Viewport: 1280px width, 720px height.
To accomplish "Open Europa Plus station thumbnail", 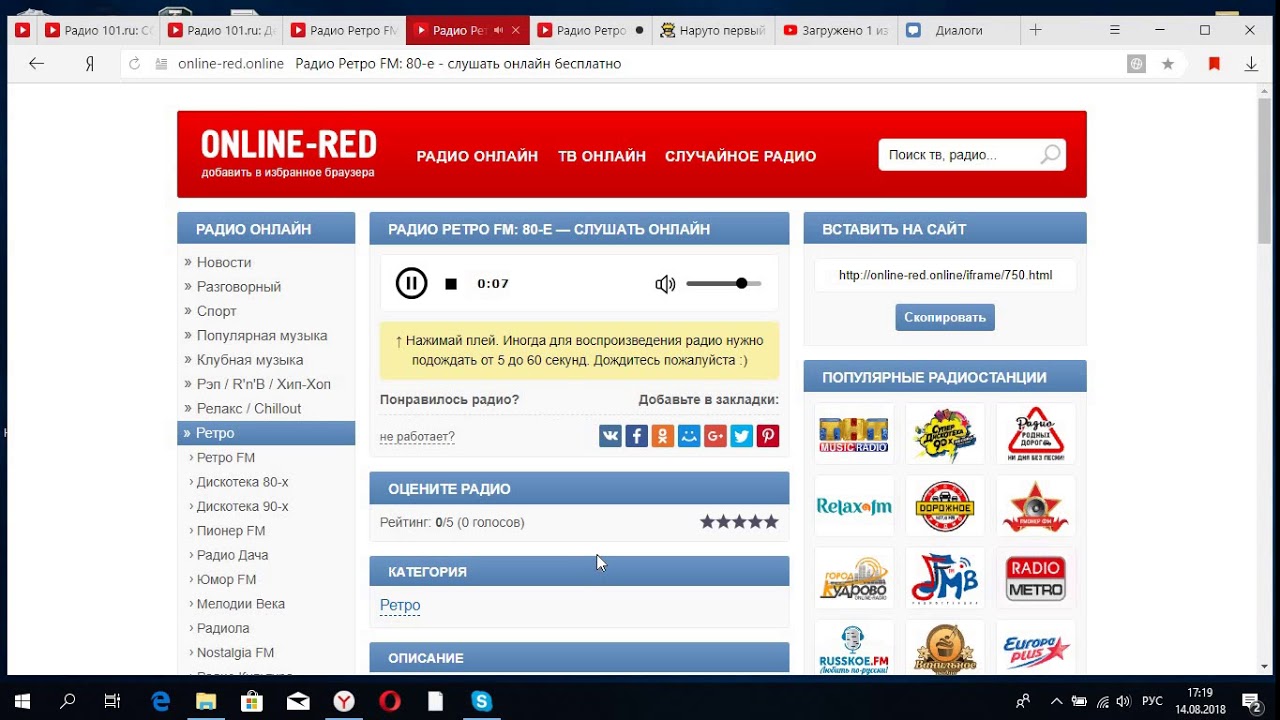I will coord(1036,647).
